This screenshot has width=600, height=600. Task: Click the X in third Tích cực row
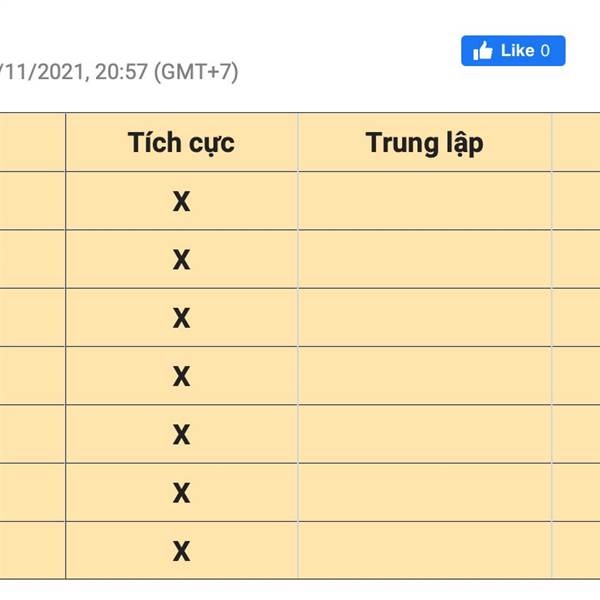(x=181, y=318)
